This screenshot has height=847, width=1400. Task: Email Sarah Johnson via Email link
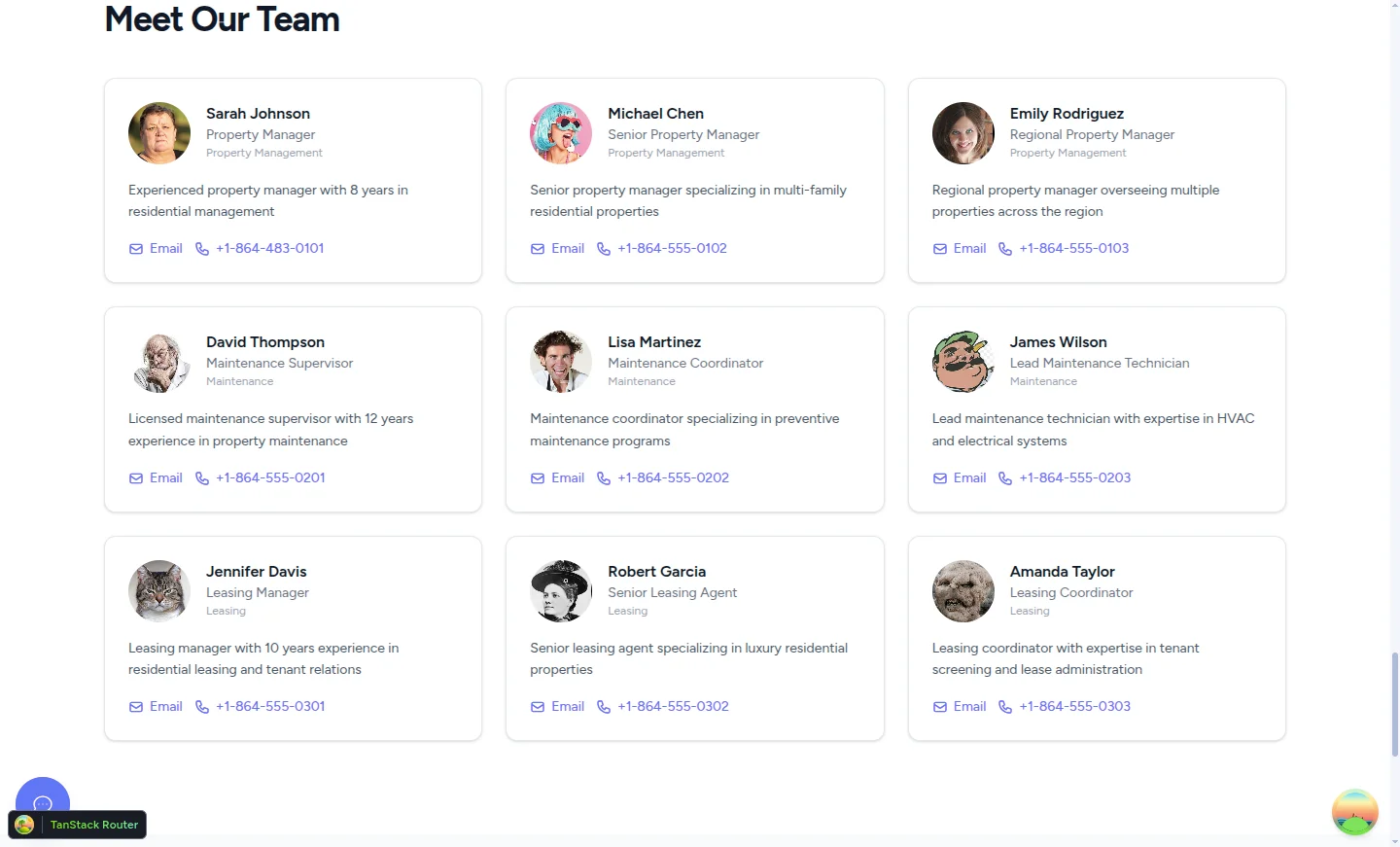coord(156,249)
